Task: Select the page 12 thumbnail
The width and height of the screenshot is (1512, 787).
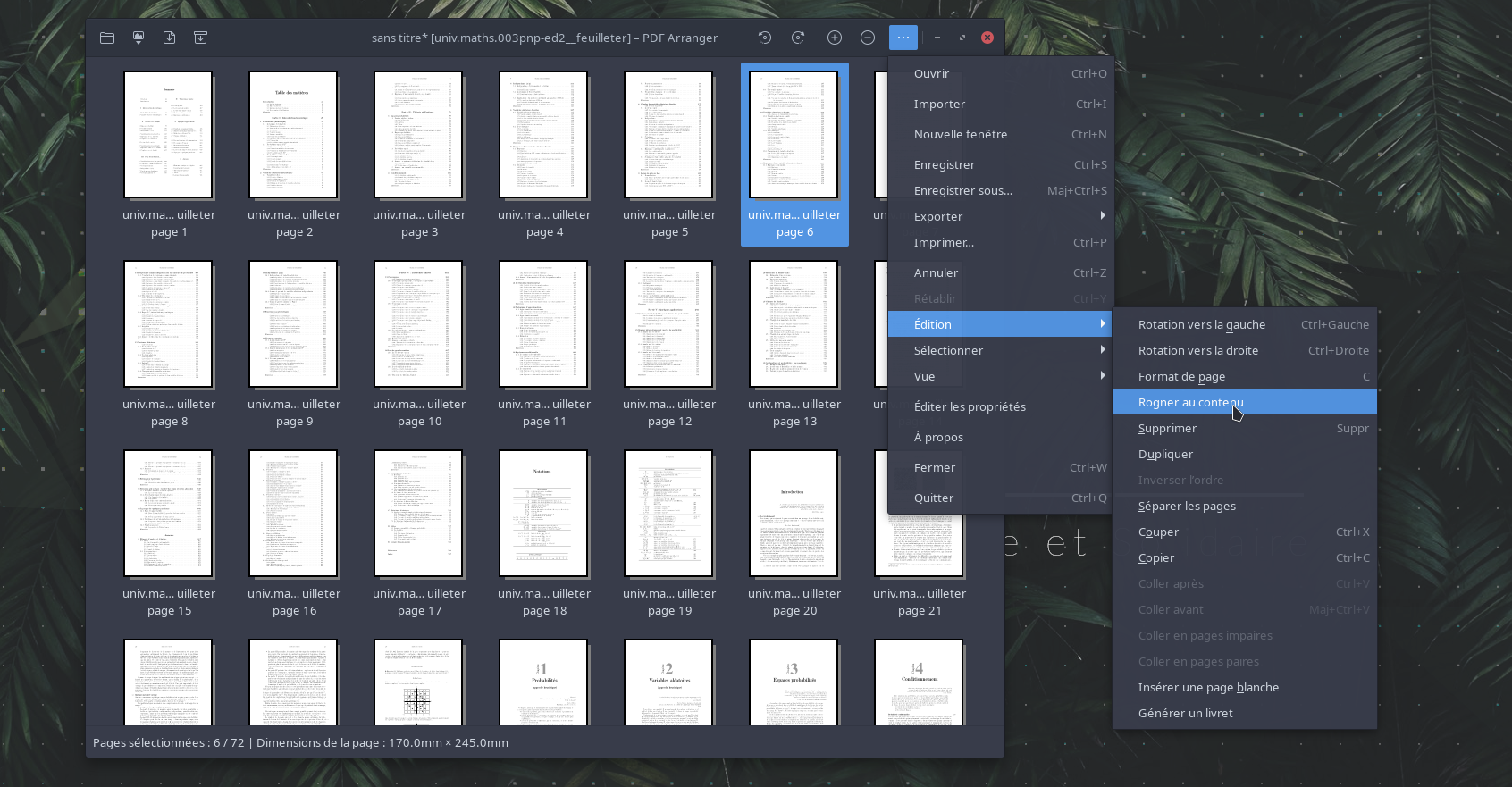Action: pyautogui.click(x=669, y=325)
